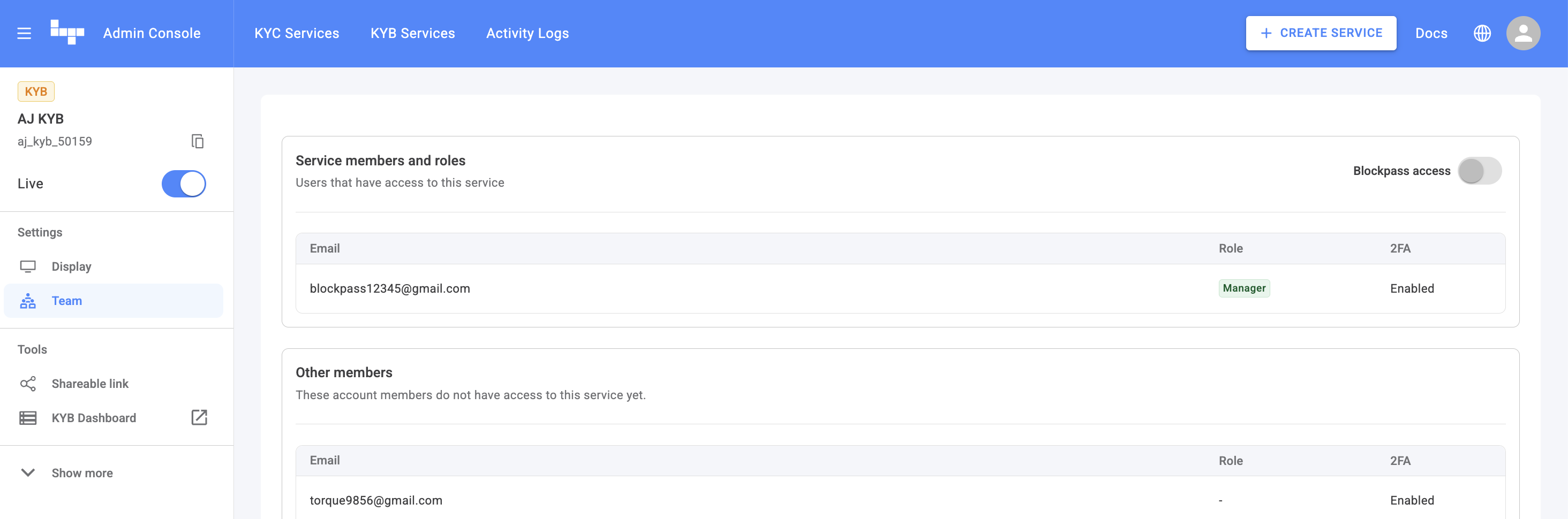
Task: Select the torque9856@gmail.com member row
Action: pyautogui.click(x=375, y=500)
